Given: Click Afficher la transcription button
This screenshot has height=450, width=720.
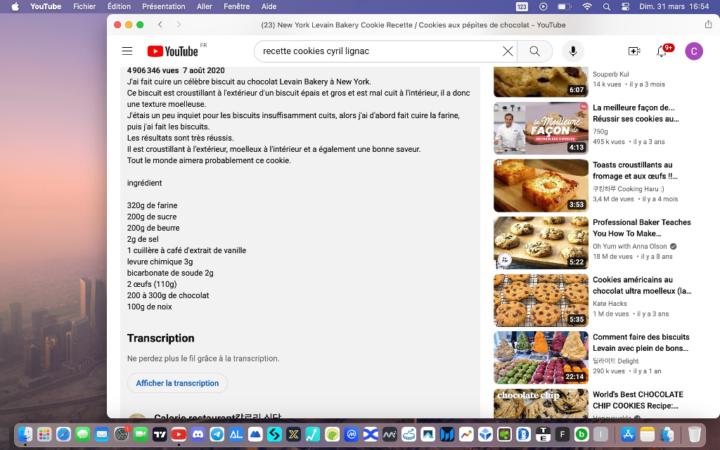Looking at the screenshot, I should (x=177, y=383).
